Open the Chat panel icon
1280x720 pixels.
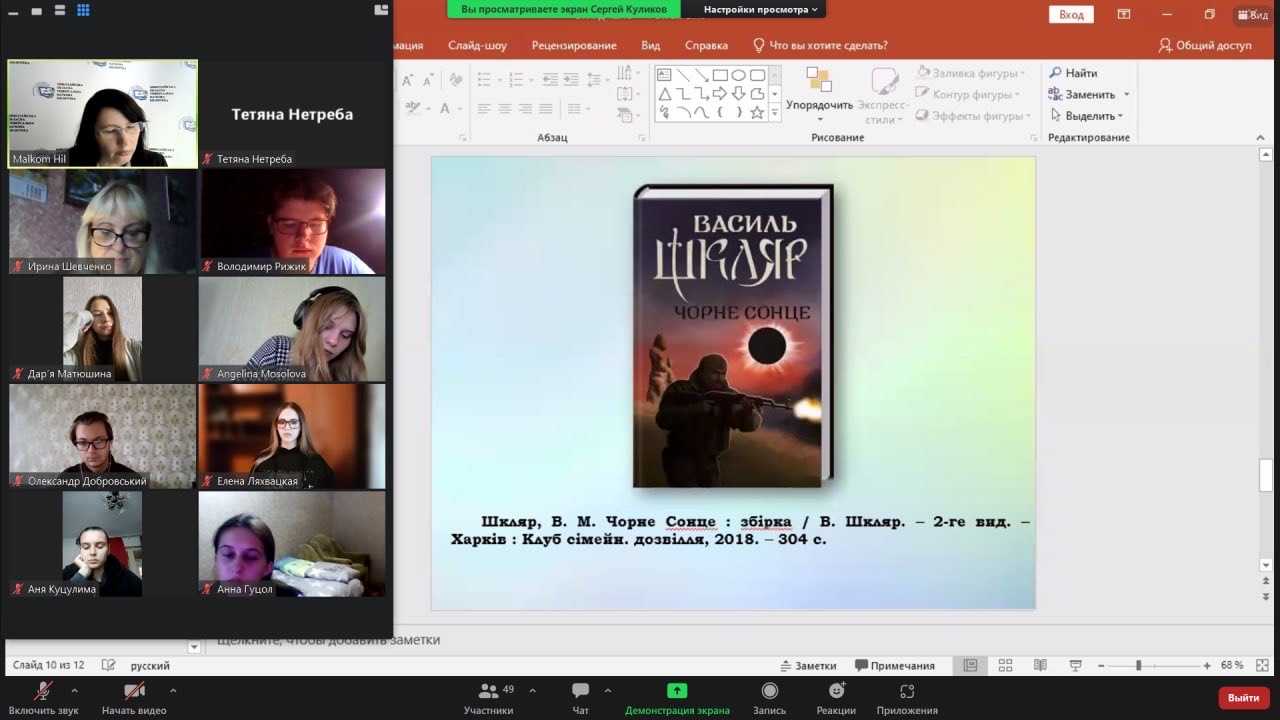click(x=580, y=692)
